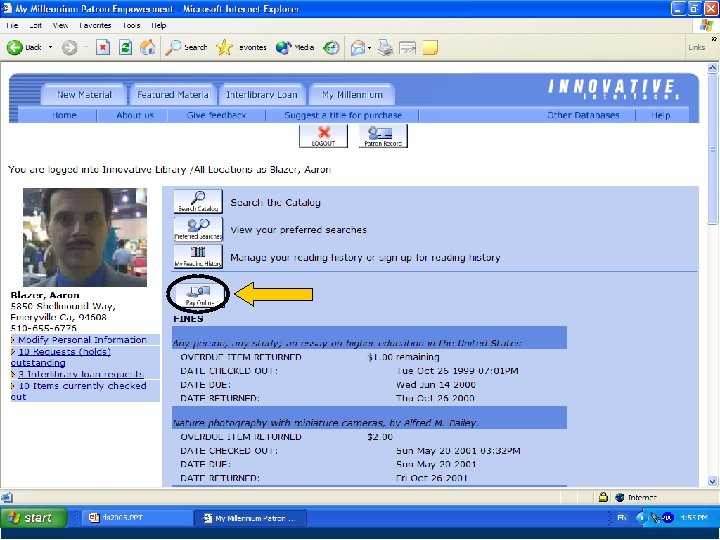Screen dimensions: 720x540
Task: Click the Pay Online icon button
Action: pyautogui.click(x=199, y=295)
